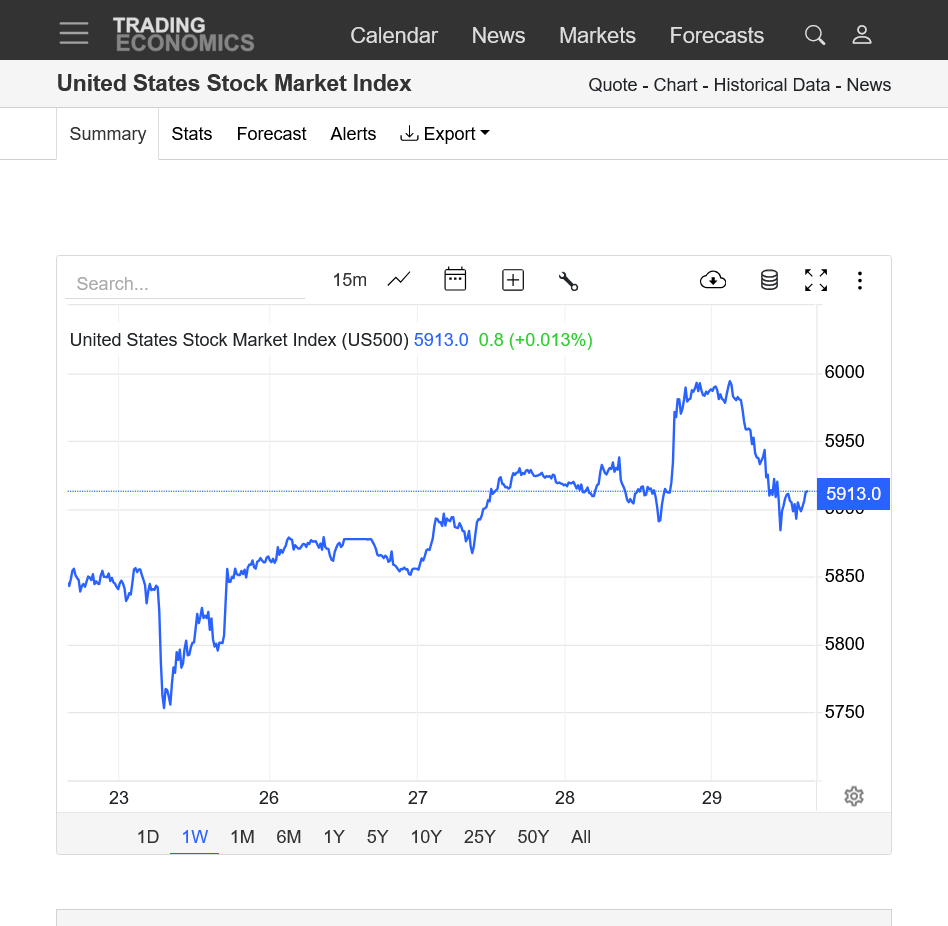Open the three-dot chart options menu
The image size is (948, 926).
pos(859,281)
